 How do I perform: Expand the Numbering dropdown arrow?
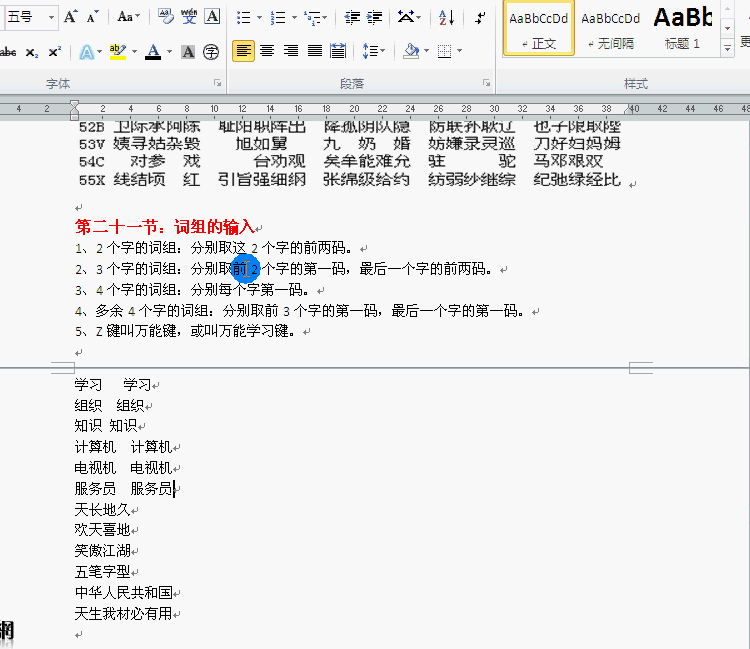tap(294, 18)
